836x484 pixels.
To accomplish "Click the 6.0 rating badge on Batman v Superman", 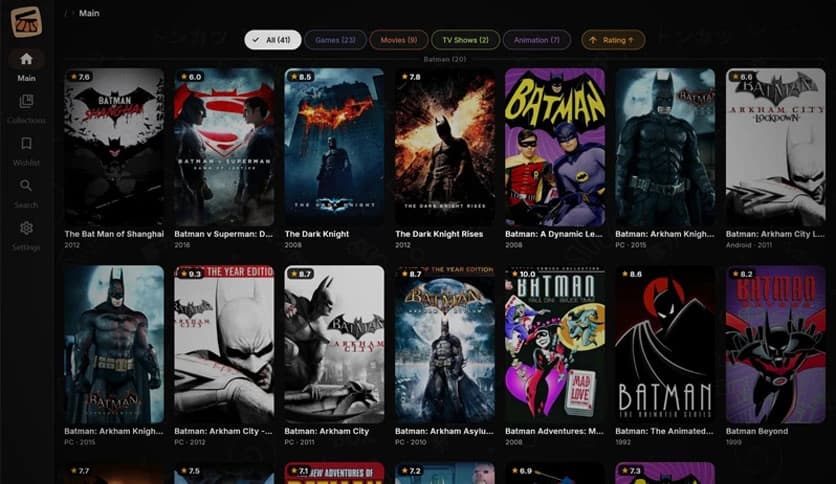I will coord(191,77).
